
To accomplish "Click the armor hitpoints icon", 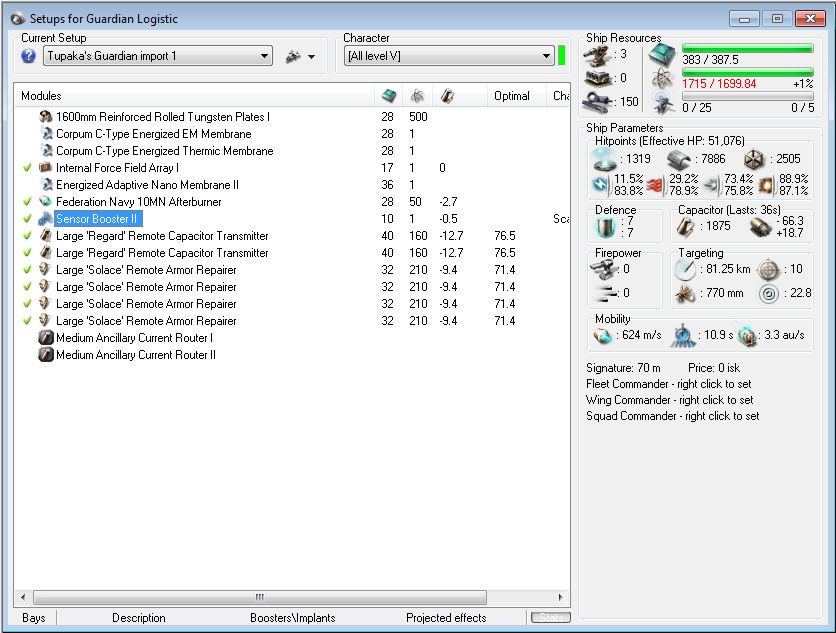I will click(x=679, y=159).
